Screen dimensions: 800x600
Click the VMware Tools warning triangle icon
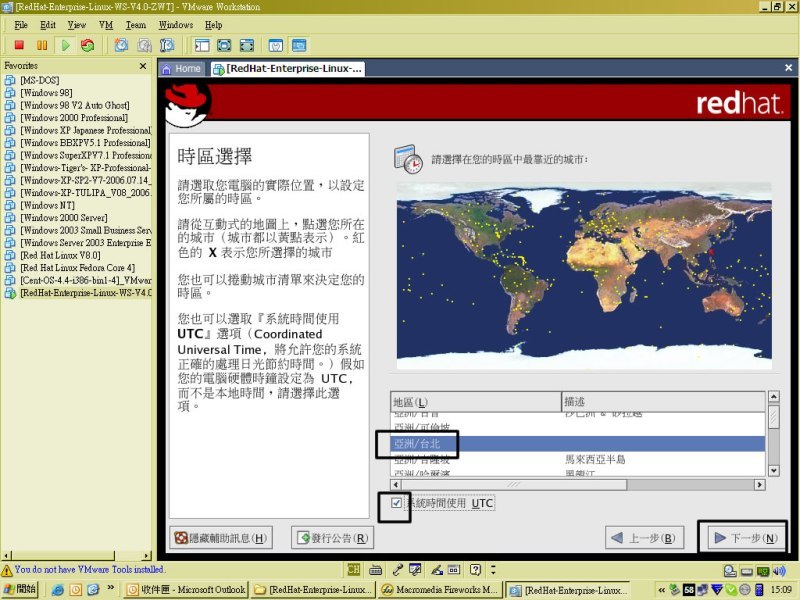coord(7,570)
